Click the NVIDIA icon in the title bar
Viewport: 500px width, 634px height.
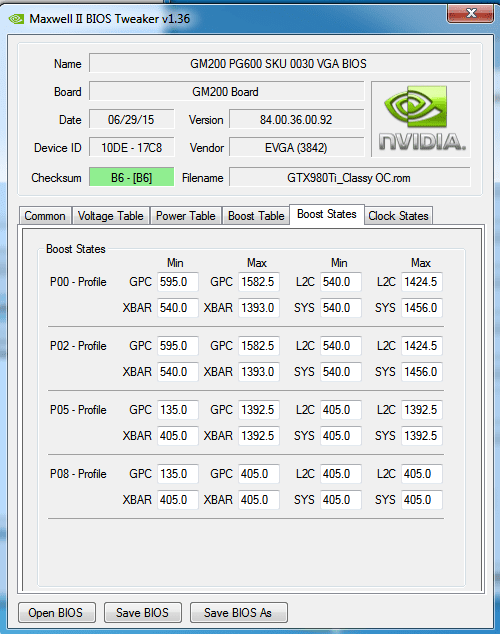(17, 19)
